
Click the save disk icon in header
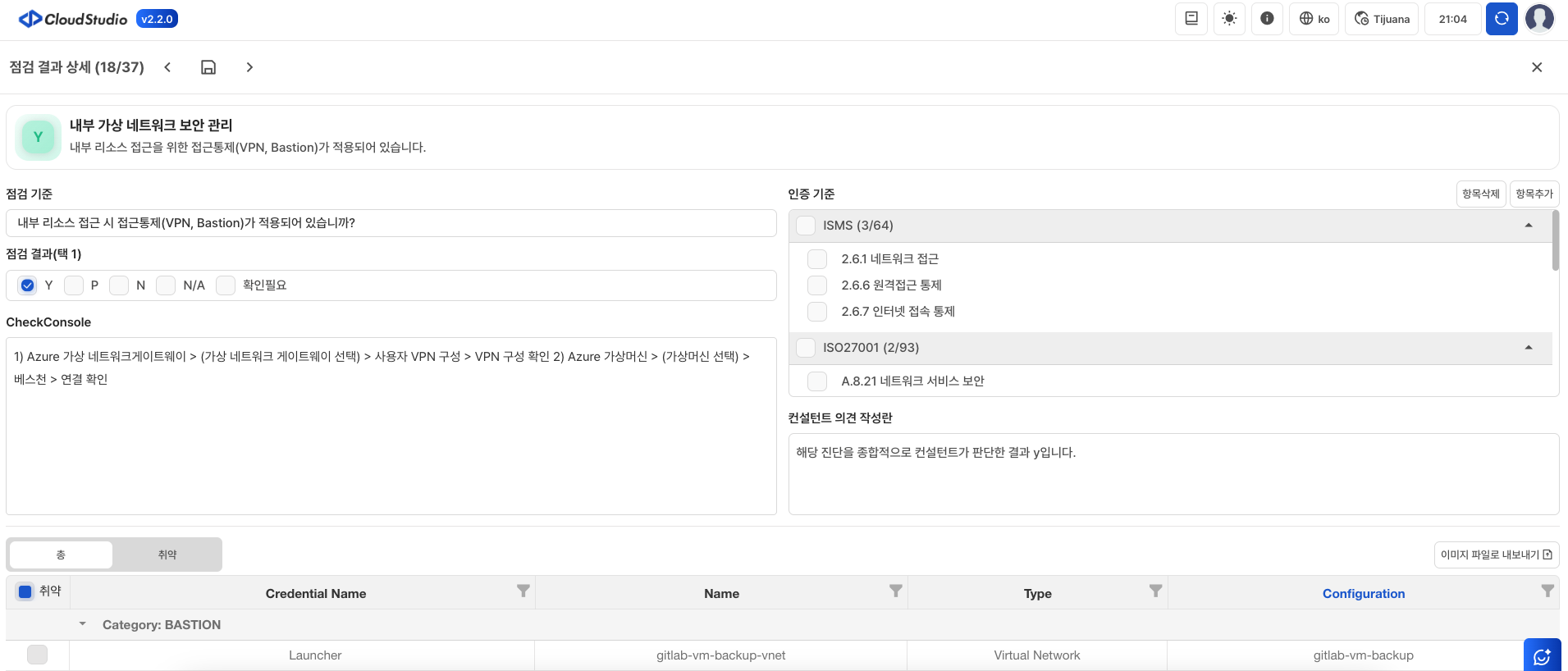point(208,67)
